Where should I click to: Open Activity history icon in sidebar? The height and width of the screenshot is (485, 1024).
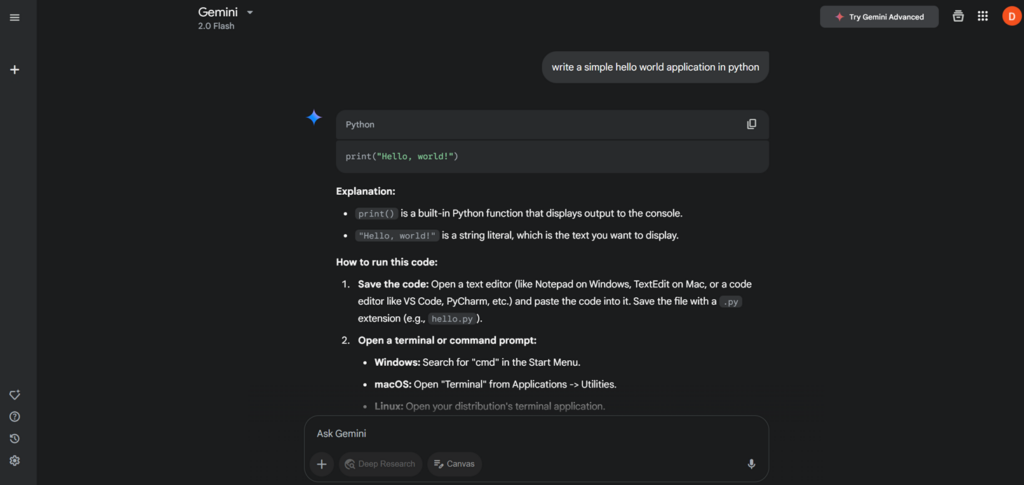click(15, 439)
